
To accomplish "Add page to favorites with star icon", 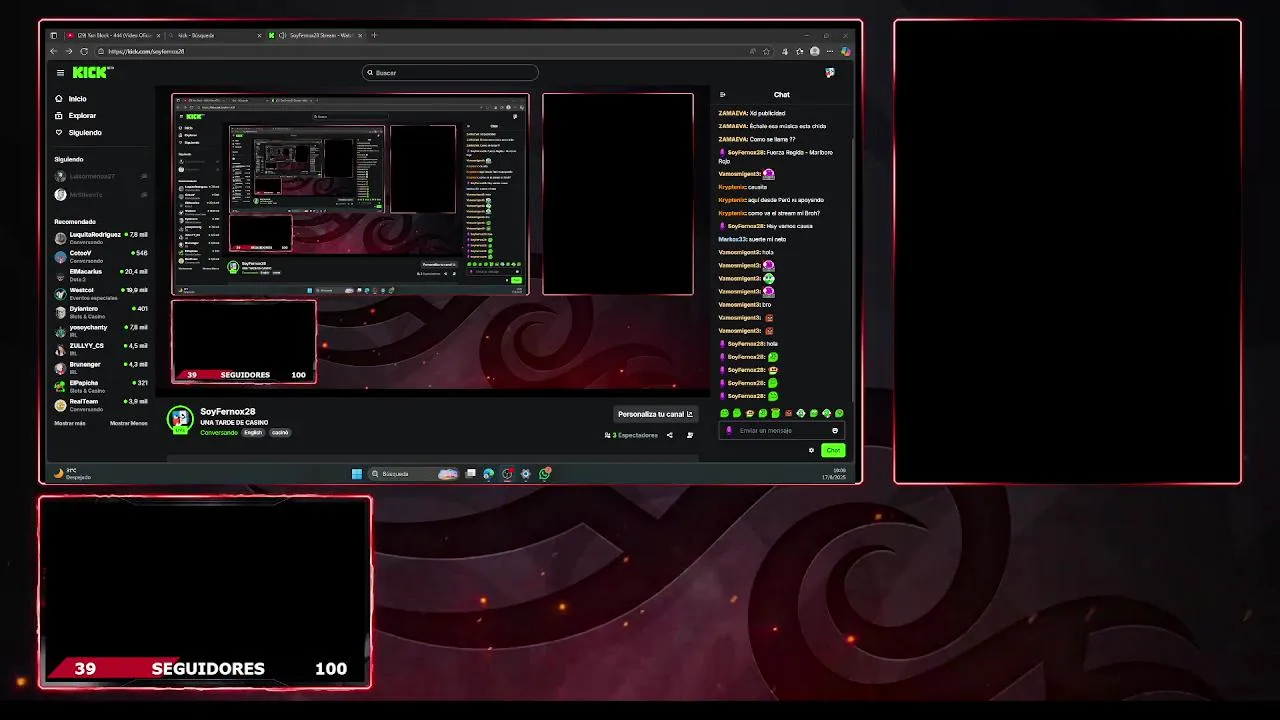I will tap(766, 51).
